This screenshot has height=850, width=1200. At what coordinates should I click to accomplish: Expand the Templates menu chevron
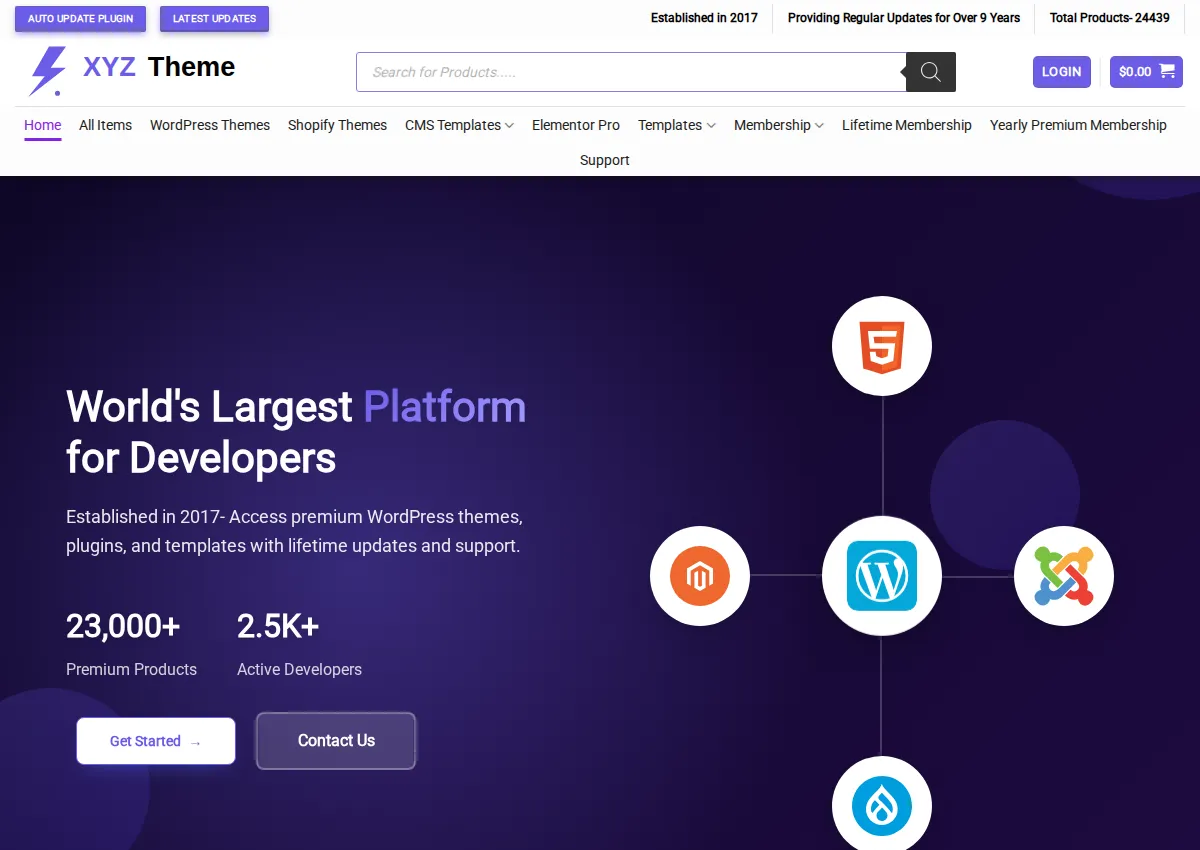pyautogui.click(x=711, y=126)
